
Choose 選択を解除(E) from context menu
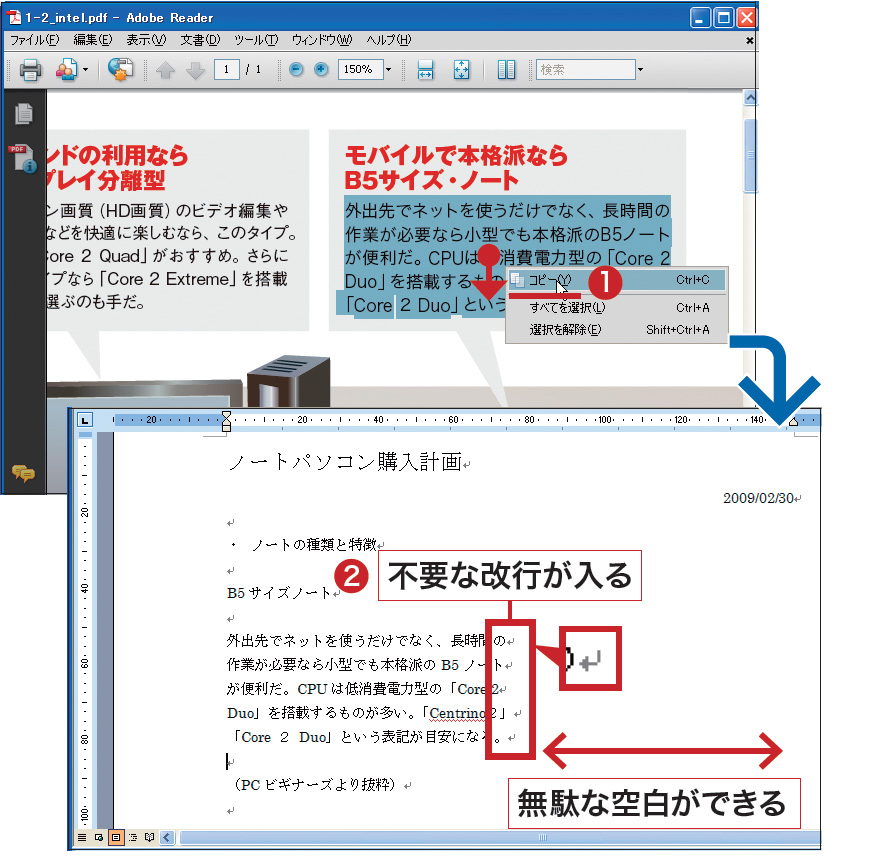coord(617,330)
